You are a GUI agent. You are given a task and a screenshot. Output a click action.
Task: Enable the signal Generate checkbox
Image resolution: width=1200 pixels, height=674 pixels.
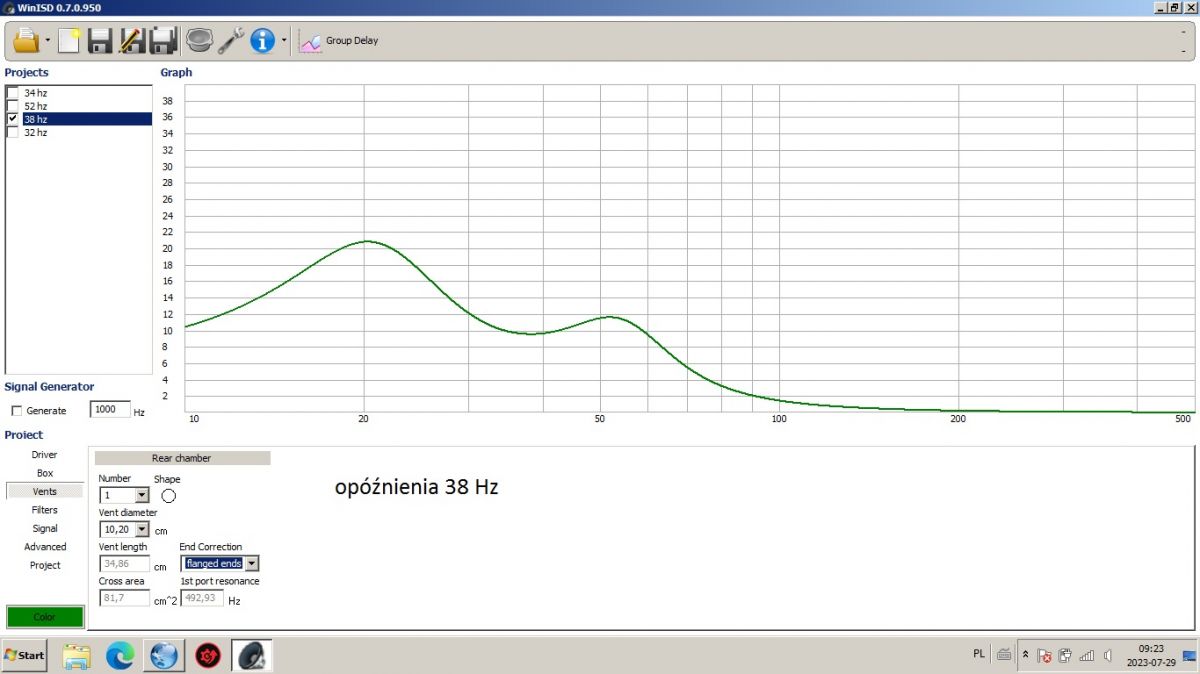(16, 411)
